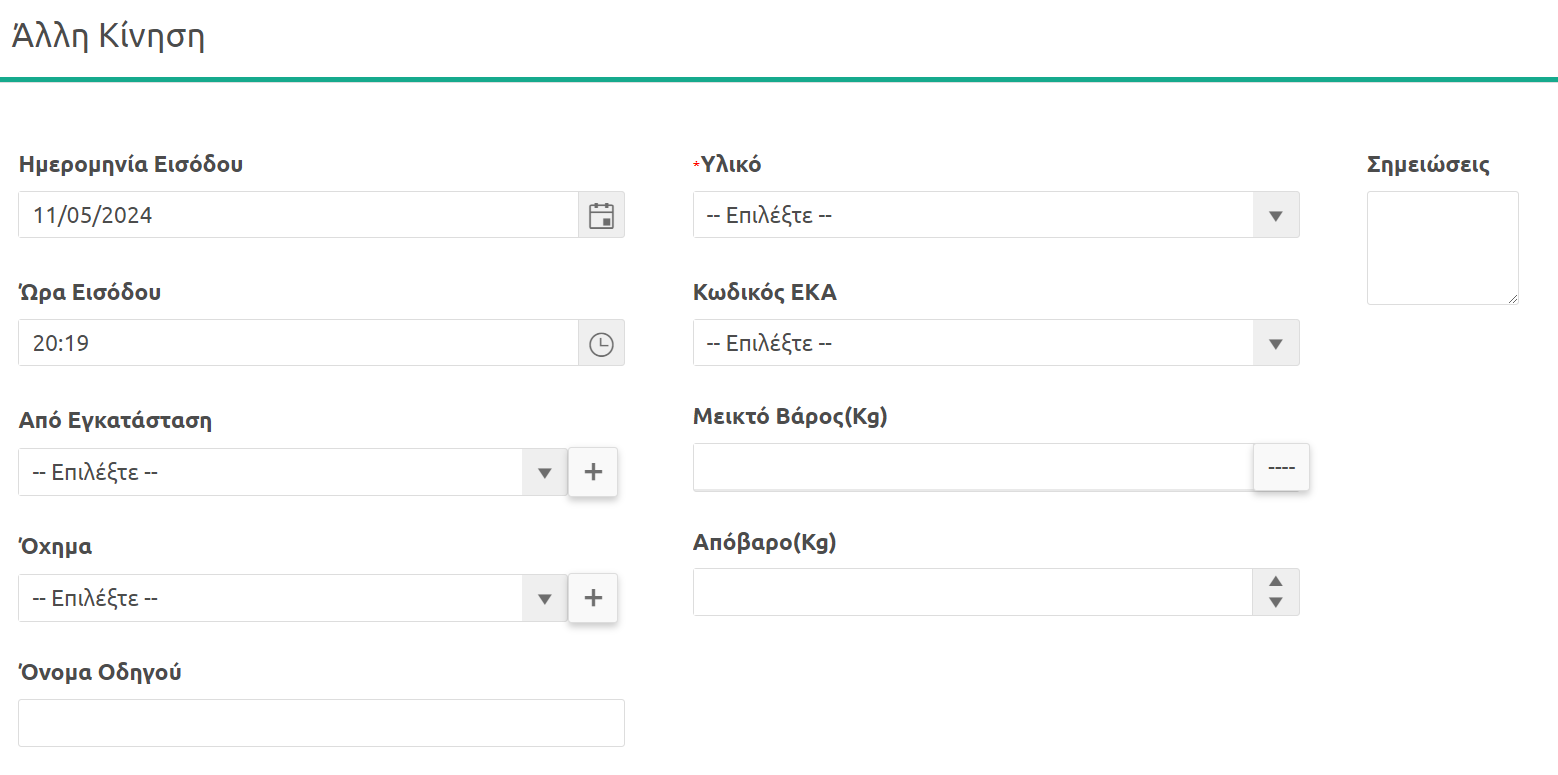
Task: Click the dashes button beside Μεικτό Βάρος
Action: coord(1281,468)
